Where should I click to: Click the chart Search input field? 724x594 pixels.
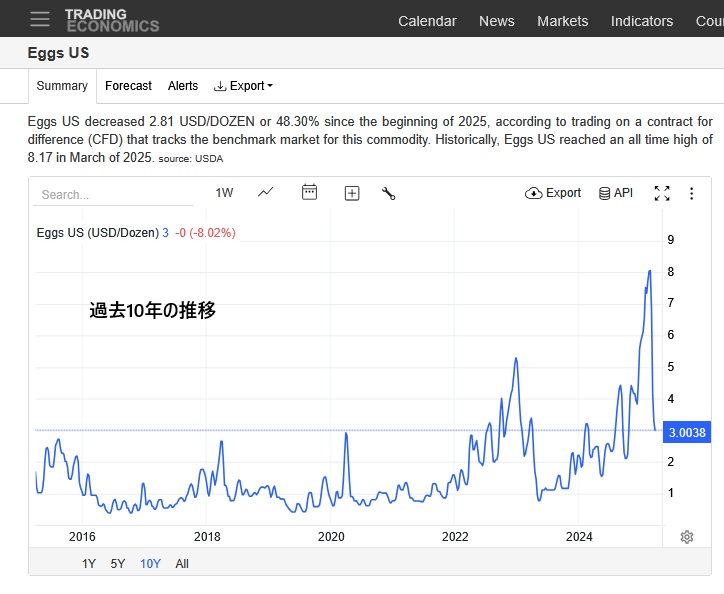(110, 195)
